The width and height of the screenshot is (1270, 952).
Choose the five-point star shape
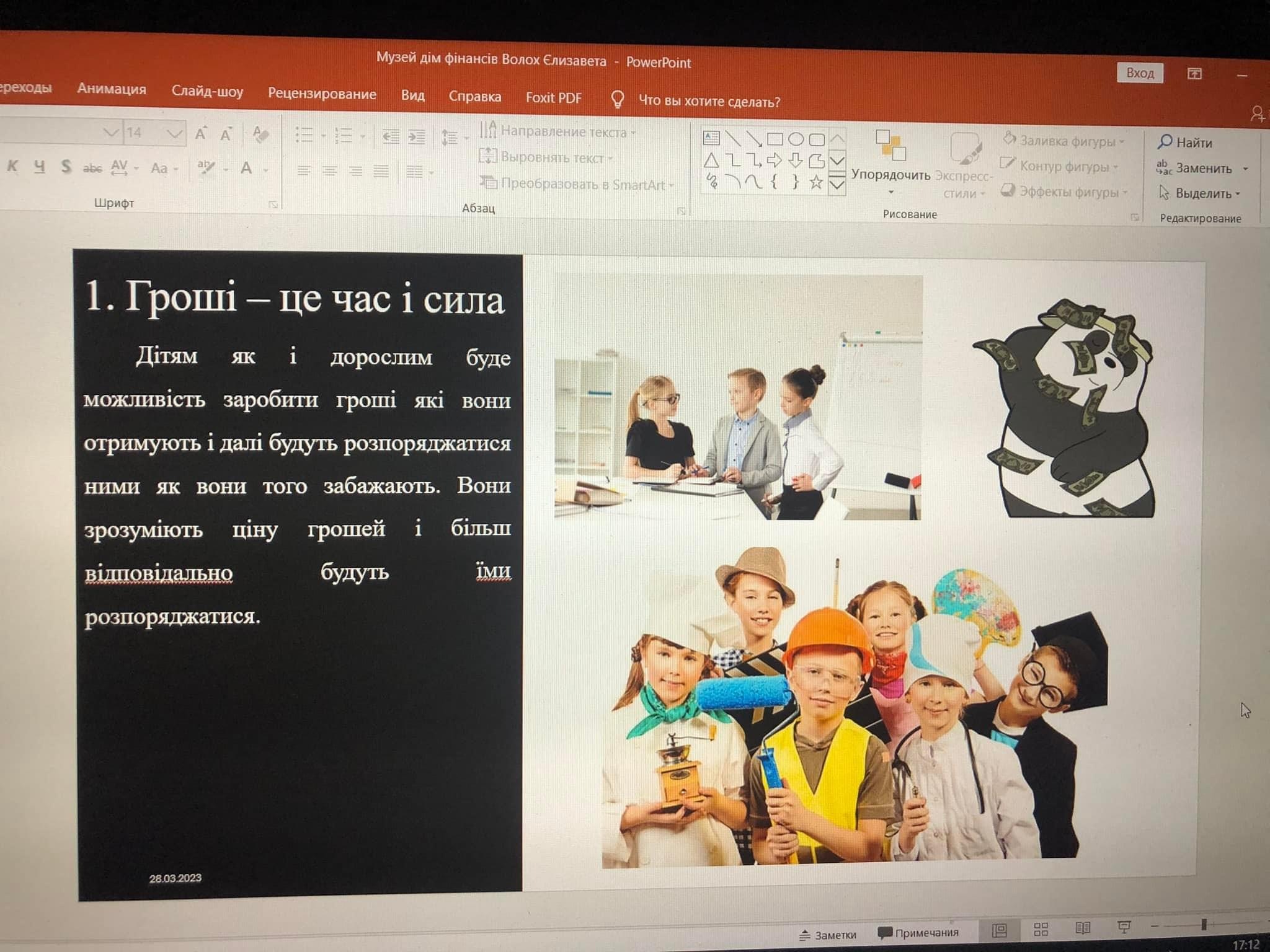click(817, 182)
